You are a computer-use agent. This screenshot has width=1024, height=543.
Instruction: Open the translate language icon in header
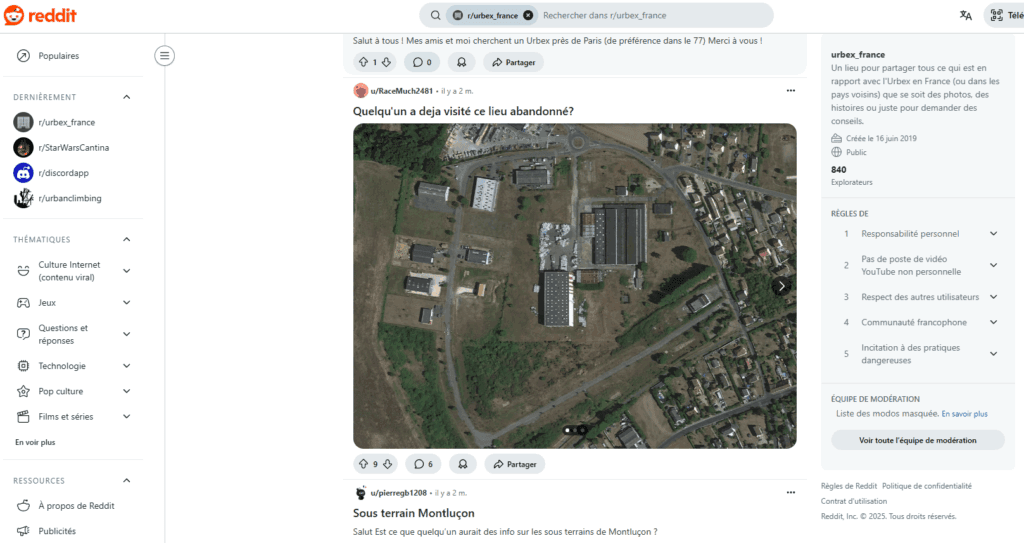pyautogui.click(x=965, y=15)
